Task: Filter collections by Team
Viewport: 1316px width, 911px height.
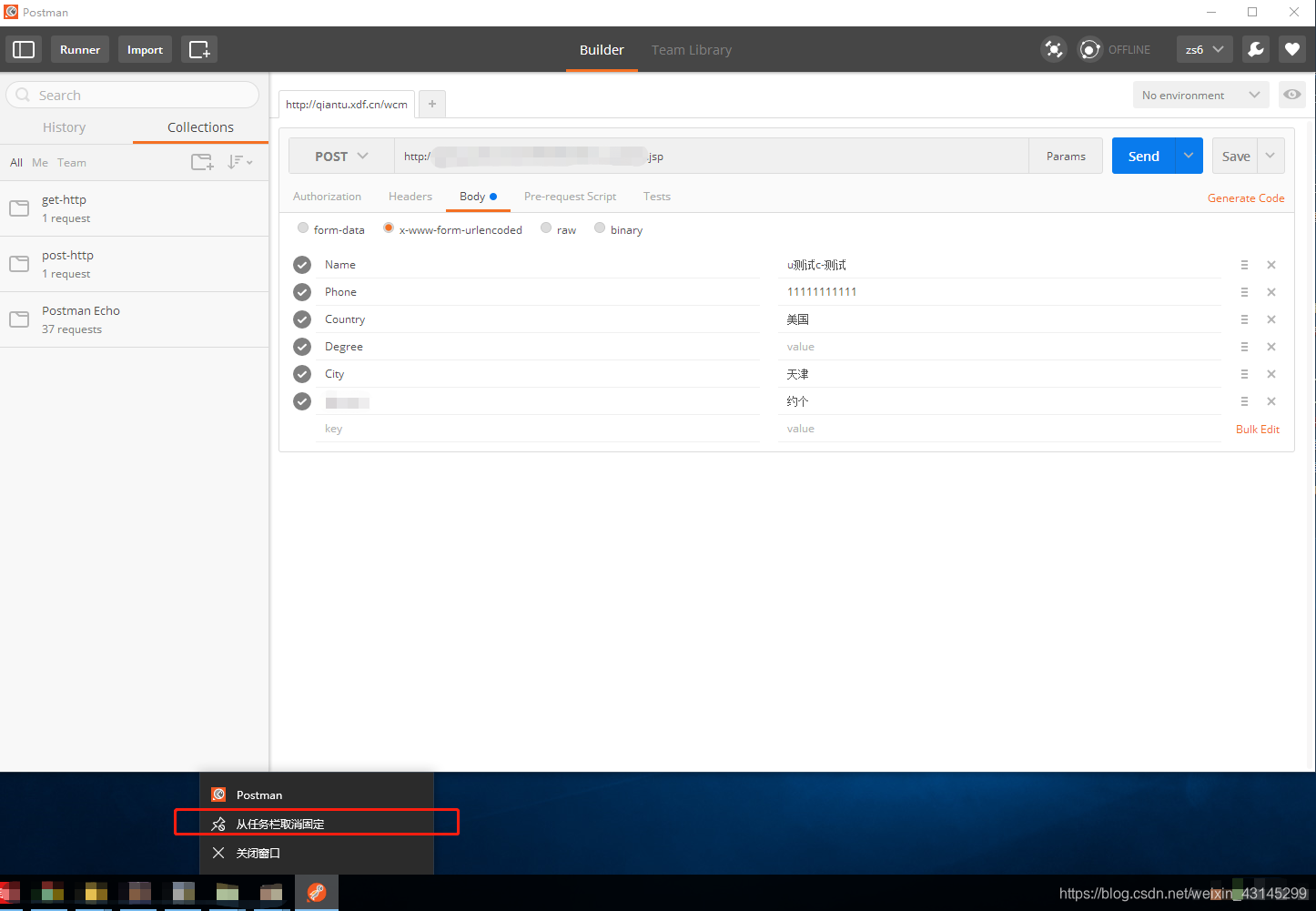Action: pyautogui.click(x=72, y=162)
